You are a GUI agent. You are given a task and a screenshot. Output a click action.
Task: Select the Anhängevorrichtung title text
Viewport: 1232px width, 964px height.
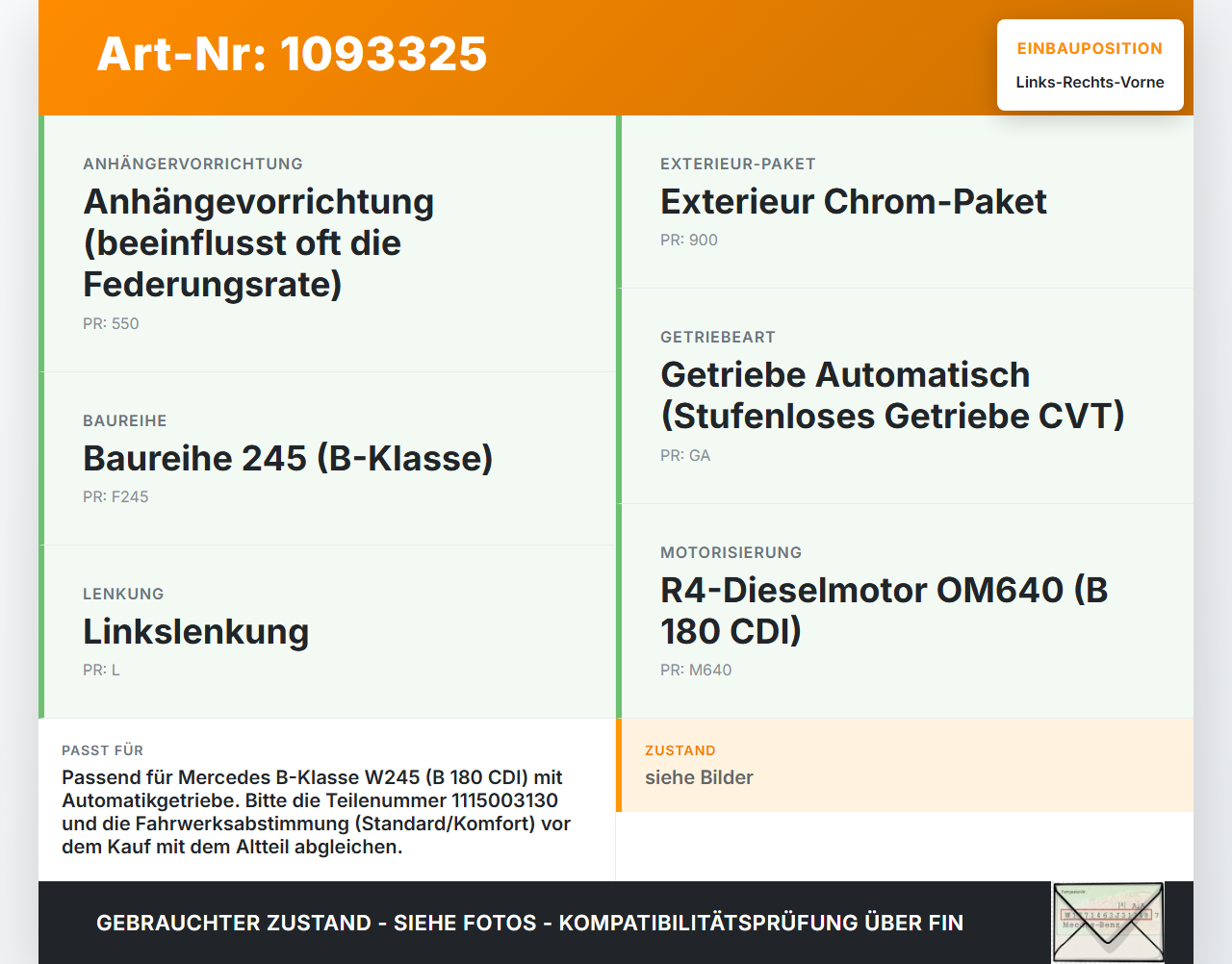coord(259,242)
